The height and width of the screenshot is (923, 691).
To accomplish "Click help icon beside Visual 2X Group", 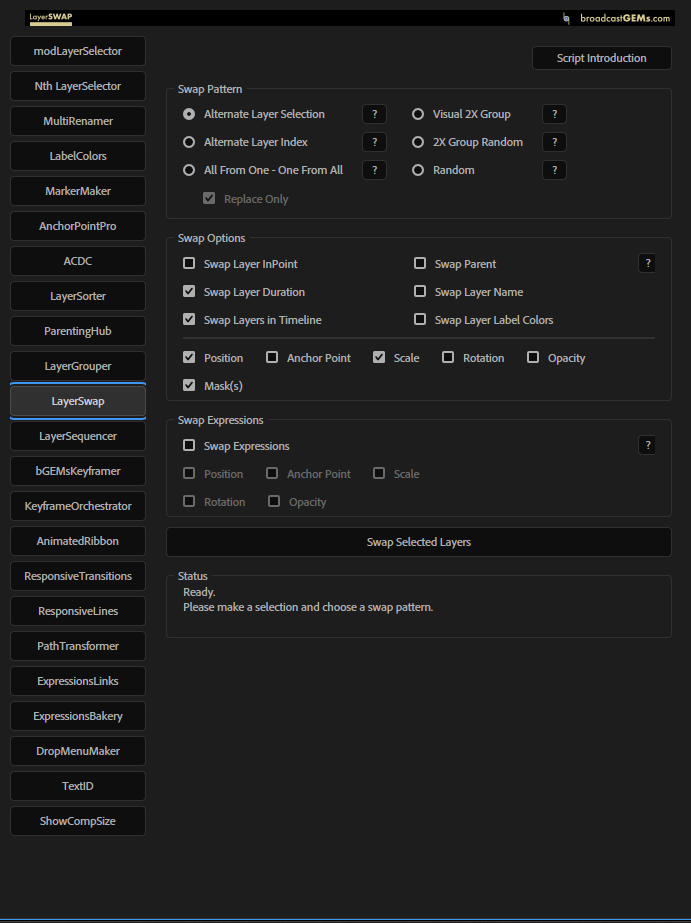I will pos(554,114).
